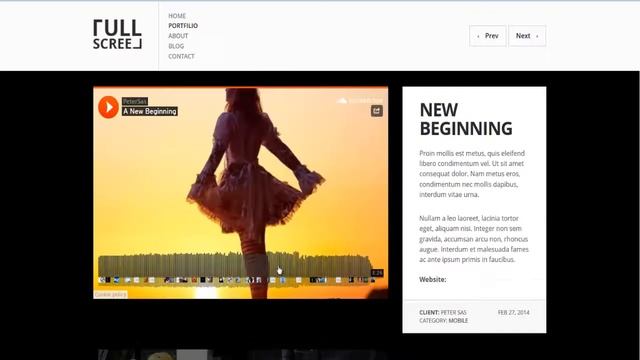The image size is (640, 360).
Task: Click the FEB 27, 2014 date
Action: click(513, 312)
